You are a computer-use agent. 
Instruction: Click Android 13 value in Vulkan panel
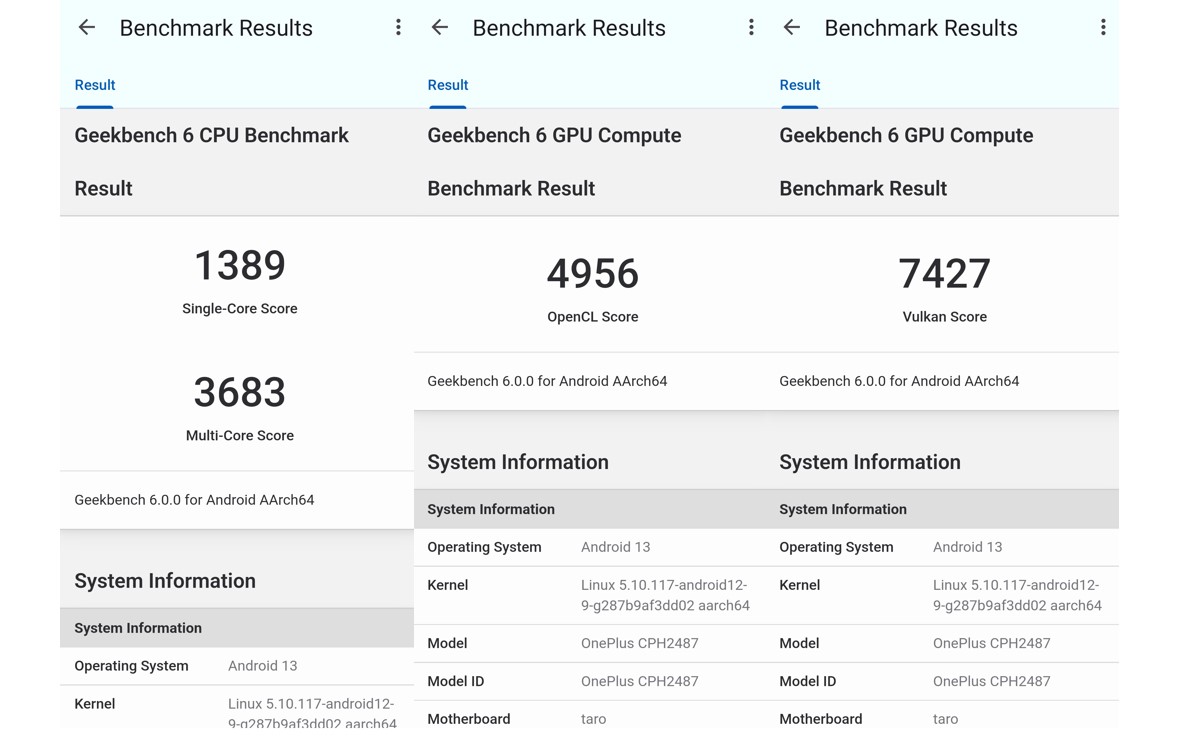967,547
